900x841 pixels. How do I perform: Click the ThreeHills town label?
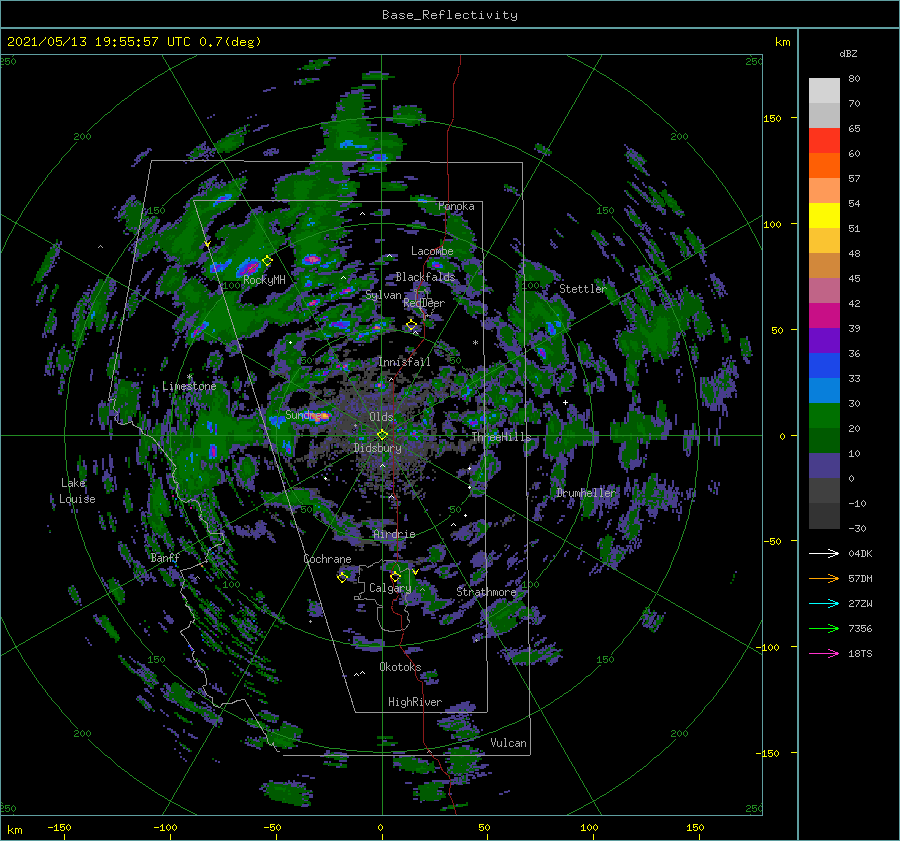pyautogui.click(x=501, y=437)
